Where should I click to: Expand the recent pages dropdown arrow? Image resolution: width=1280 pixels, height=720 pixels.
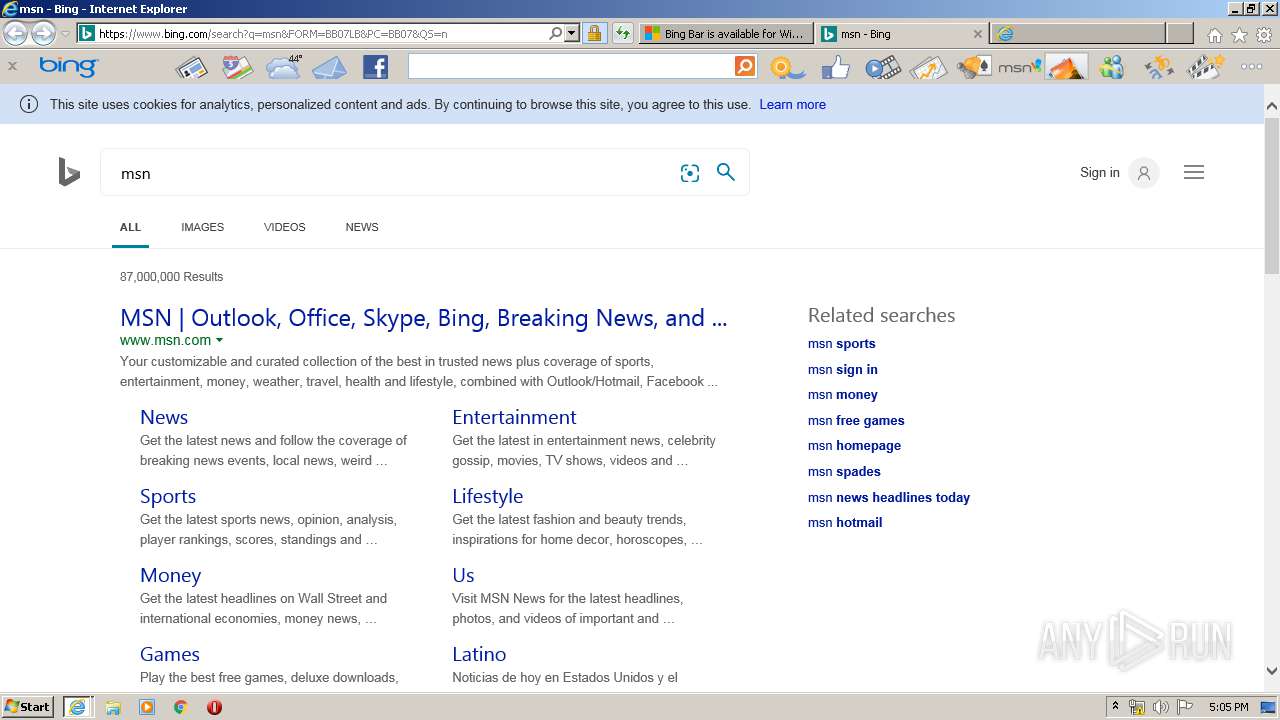click(x=65, y=33)
